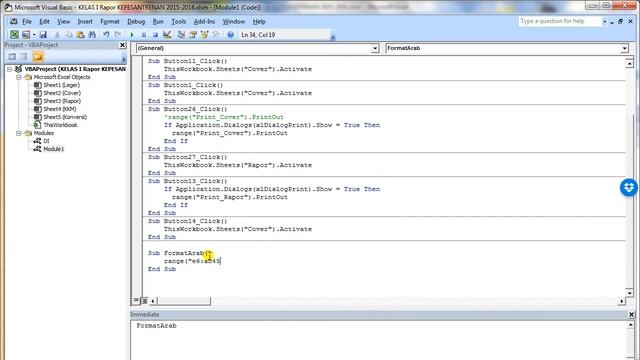640x360 pixels.
Task: Click the View Microsoft Excel toolbar icon
Action: [14, 35]
